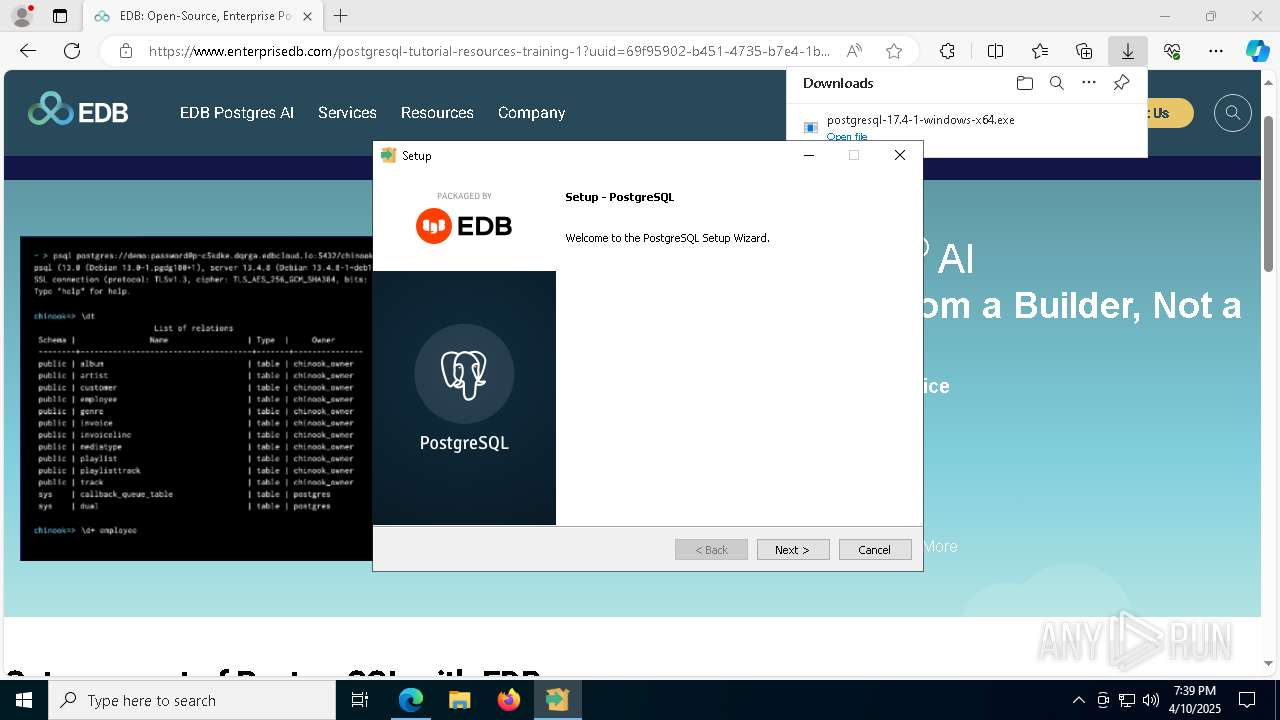Click postgresql-17.4-1-windows-x64.exe download entry

[x=920, y=120]
